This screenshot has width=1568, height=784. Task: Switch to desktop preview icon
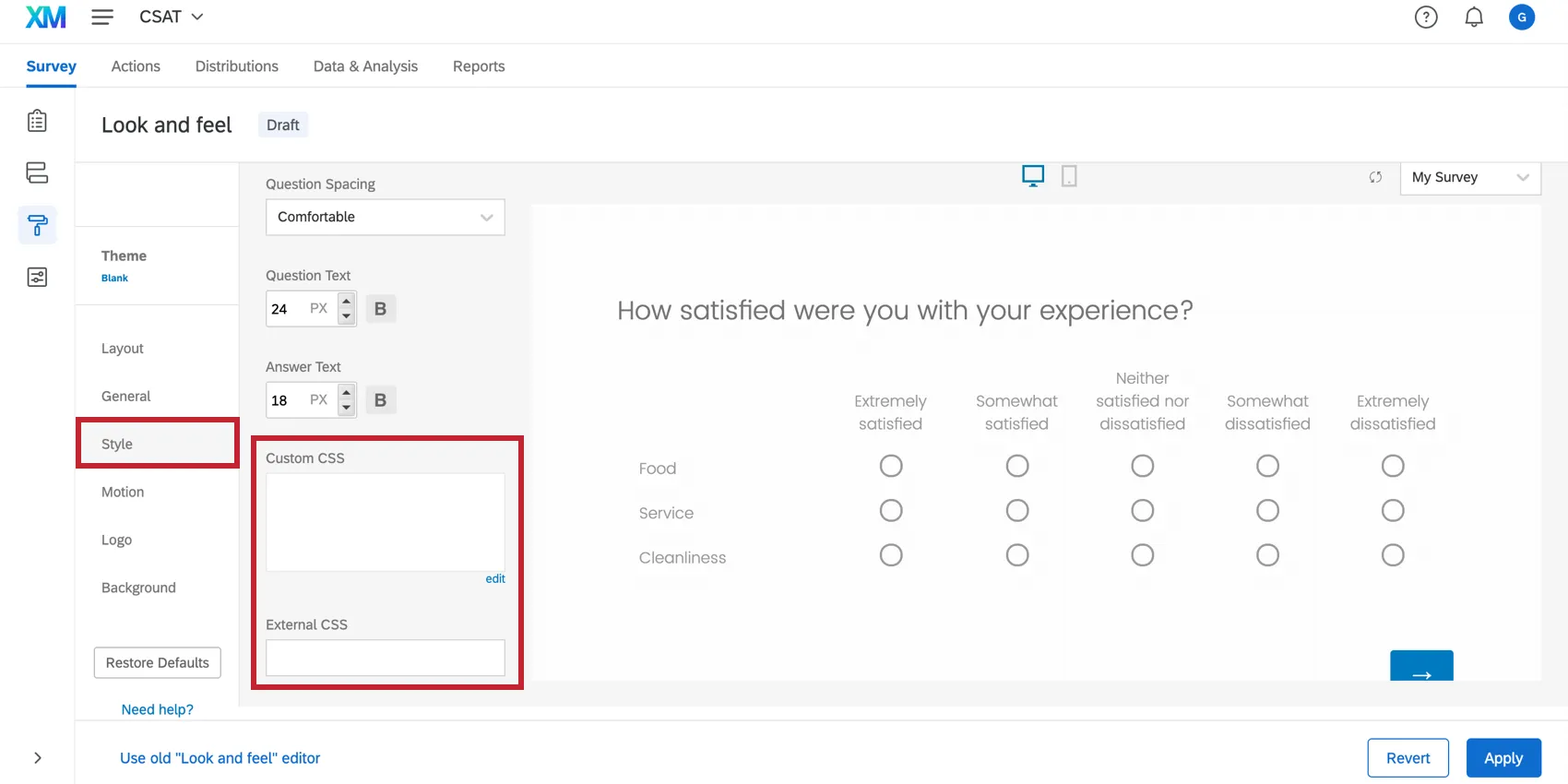1033,176
